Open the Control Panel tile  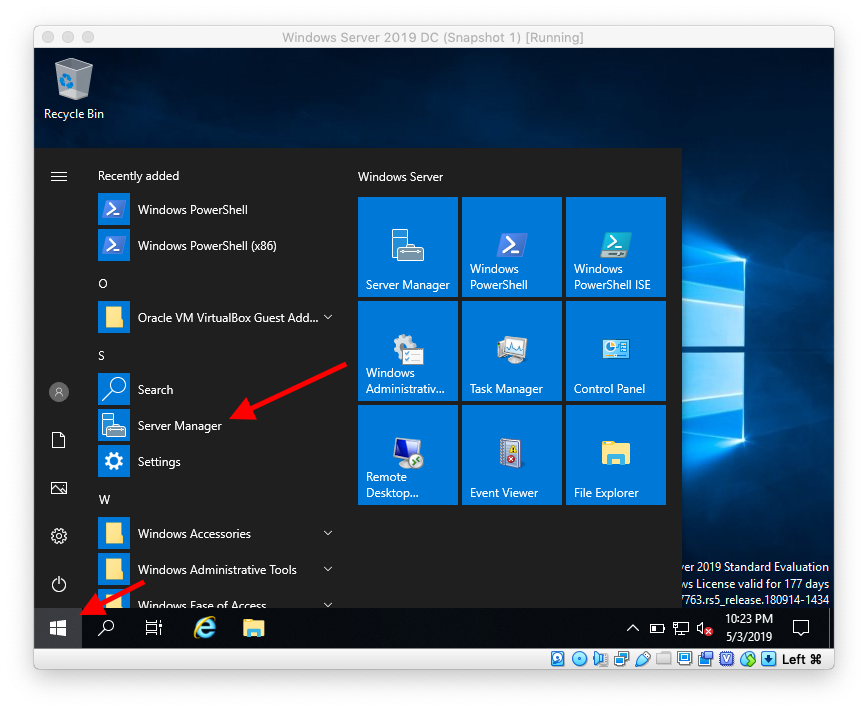[x=615, y=350]
